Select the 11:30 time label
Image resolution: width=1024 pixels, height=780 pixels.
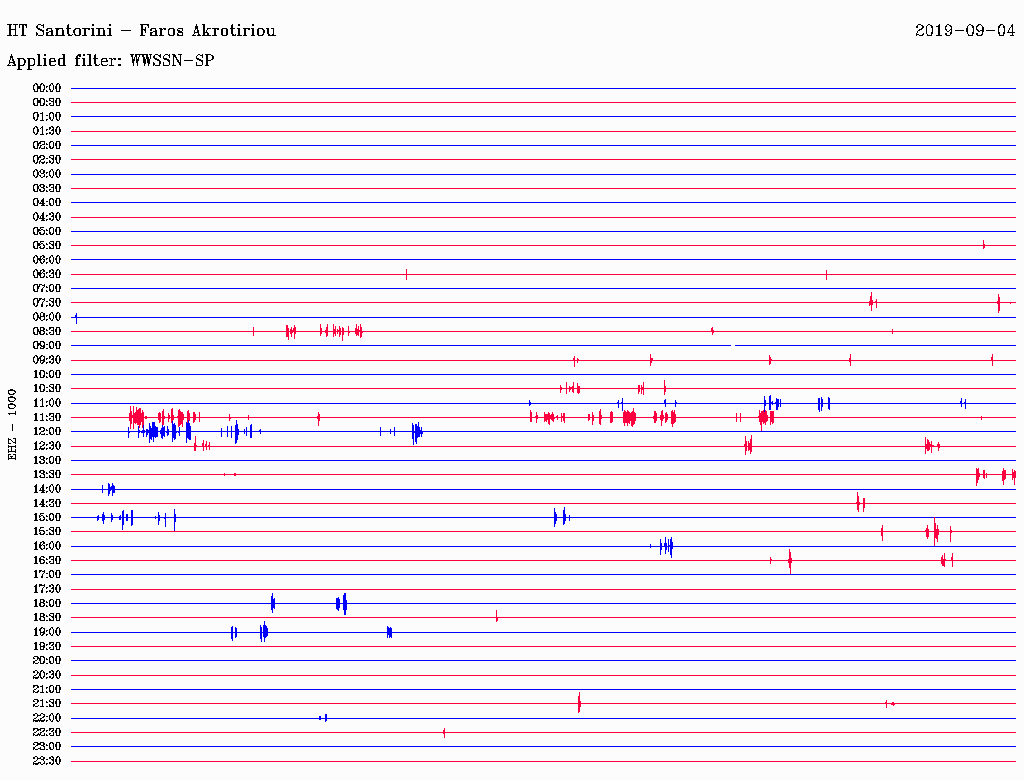pos(47,417)
